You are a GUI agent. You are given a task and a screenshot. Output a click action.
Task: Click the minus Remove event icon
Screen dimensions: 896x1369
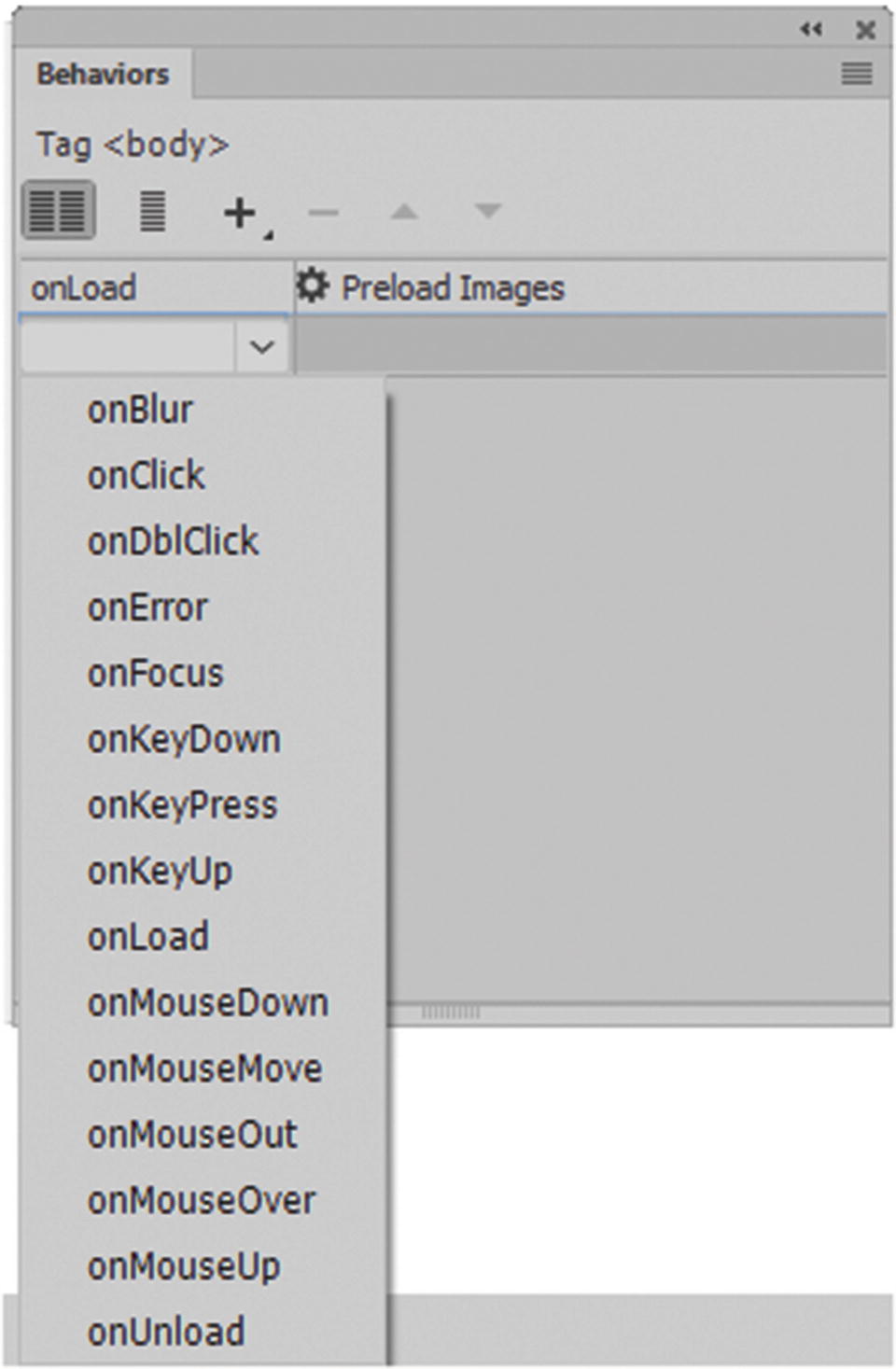tap(323, 213)
